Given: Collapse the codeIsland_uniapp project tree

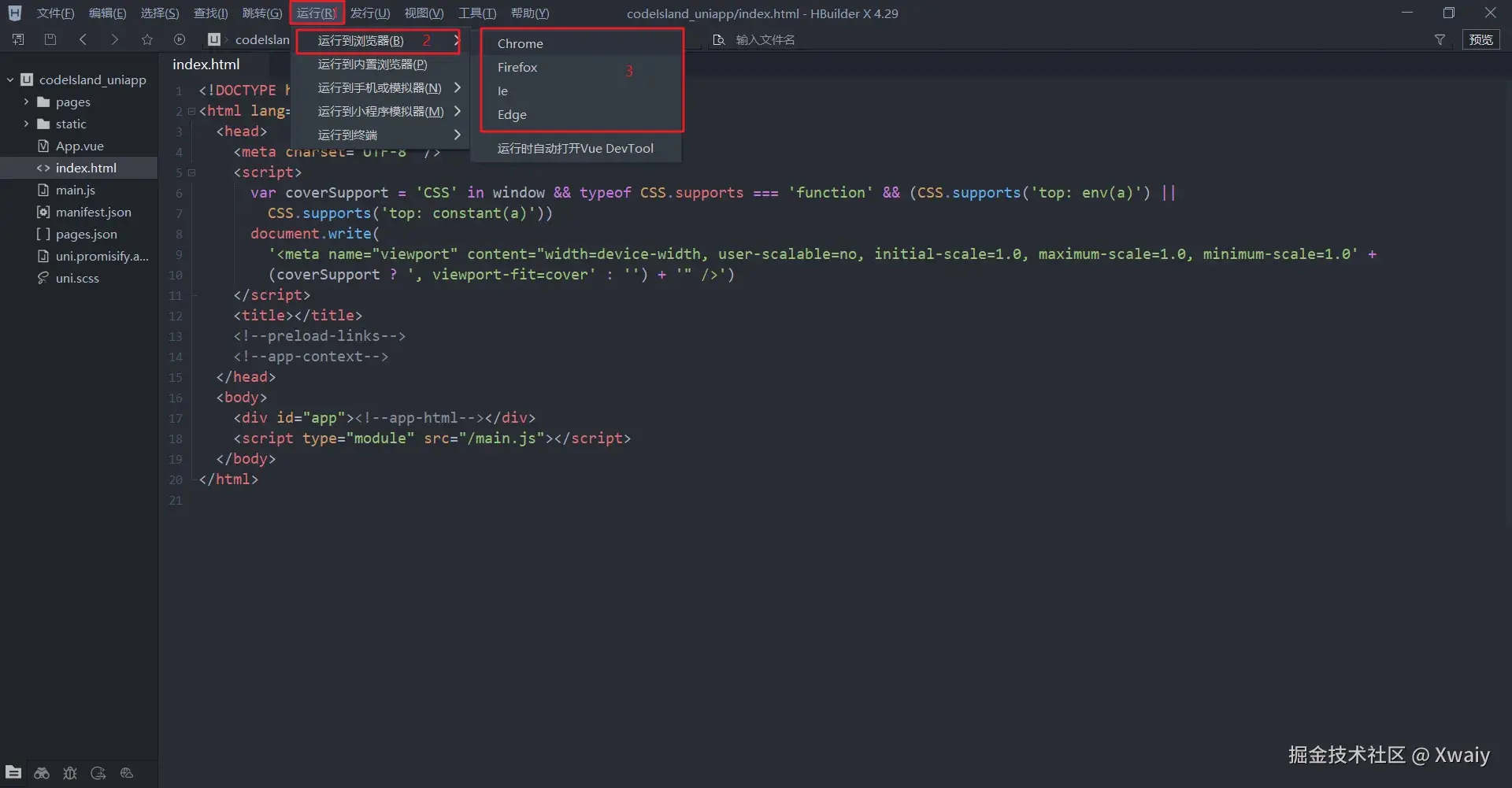Looking at the screenshot, I should tap(10, 80).
